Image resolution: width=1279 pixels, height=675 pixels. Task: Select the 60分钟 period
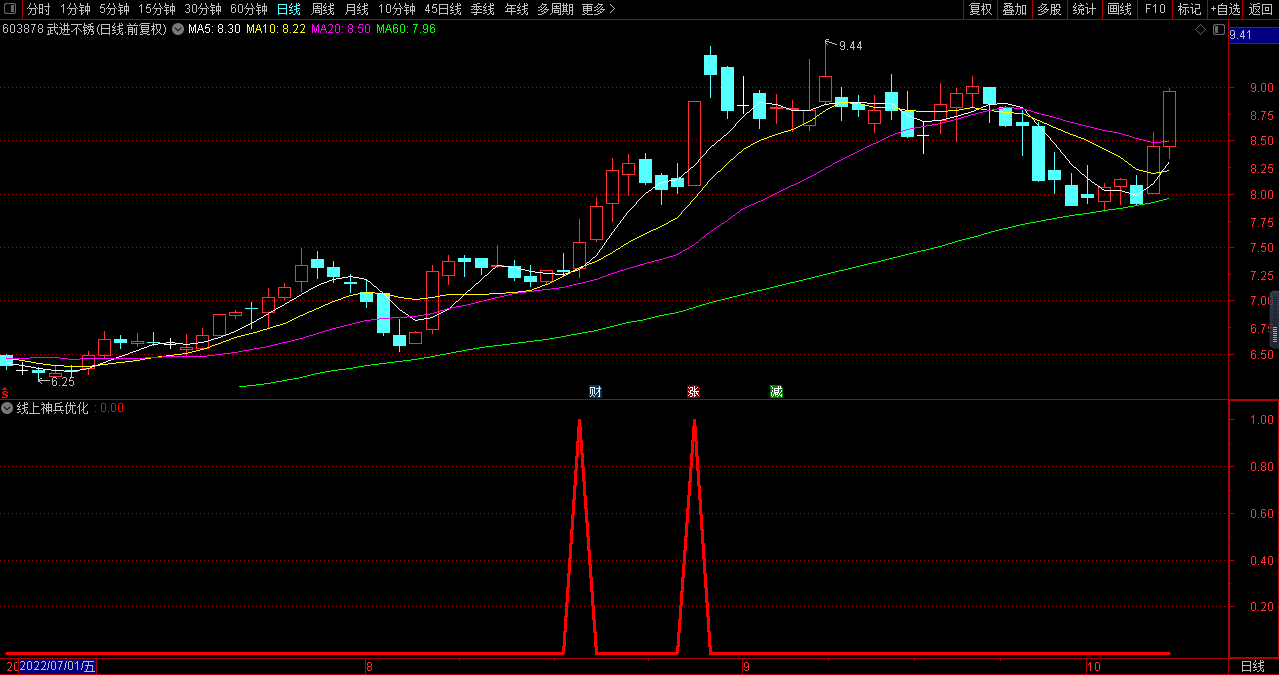(x=249, y=9)
